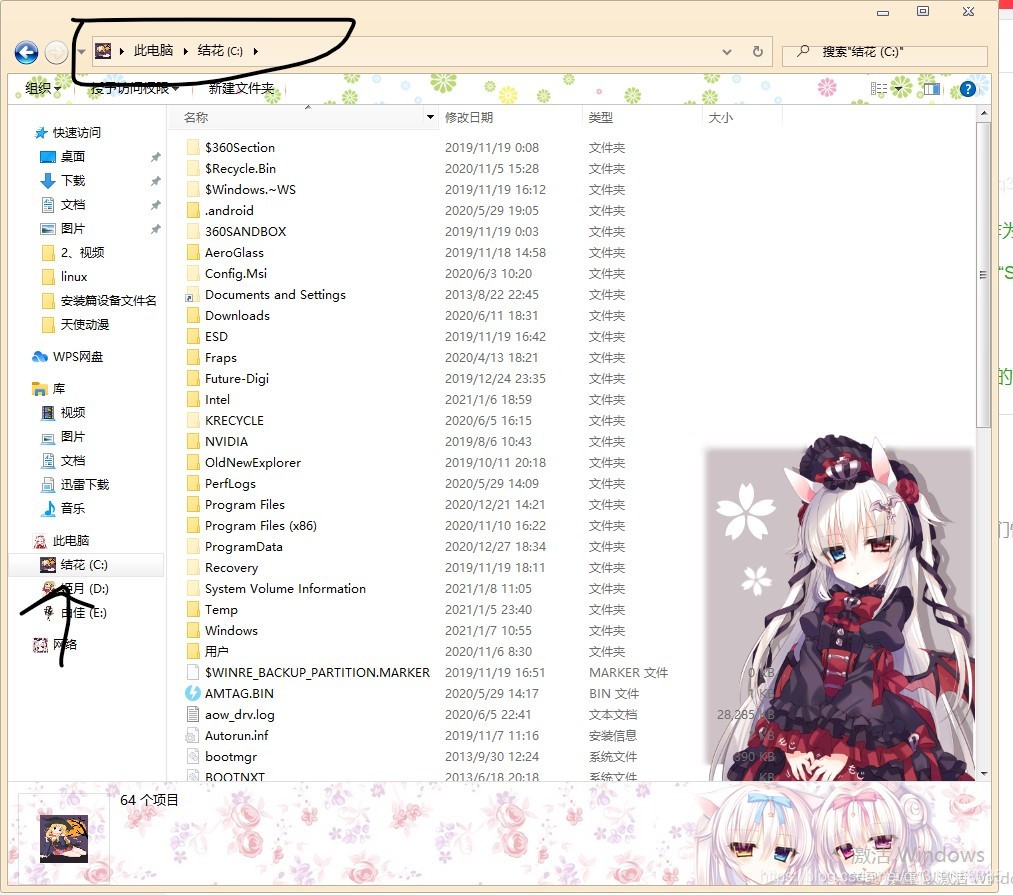Viewport: 1013px width, 895px height.
Task: Select the $360Section folder
Action: coord(240,147)
